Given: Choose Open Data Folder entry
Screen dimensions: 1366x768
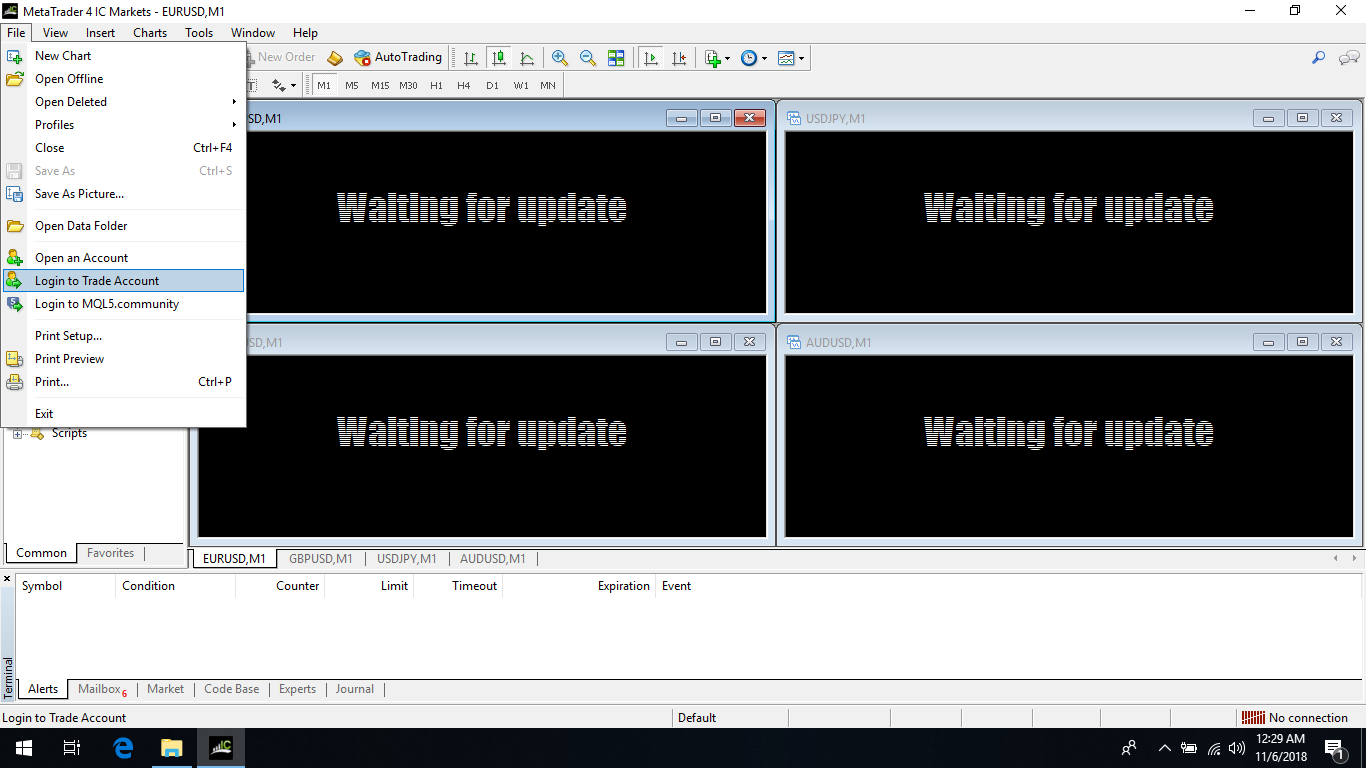Looking at the screenshot, I should coord(123,226).
